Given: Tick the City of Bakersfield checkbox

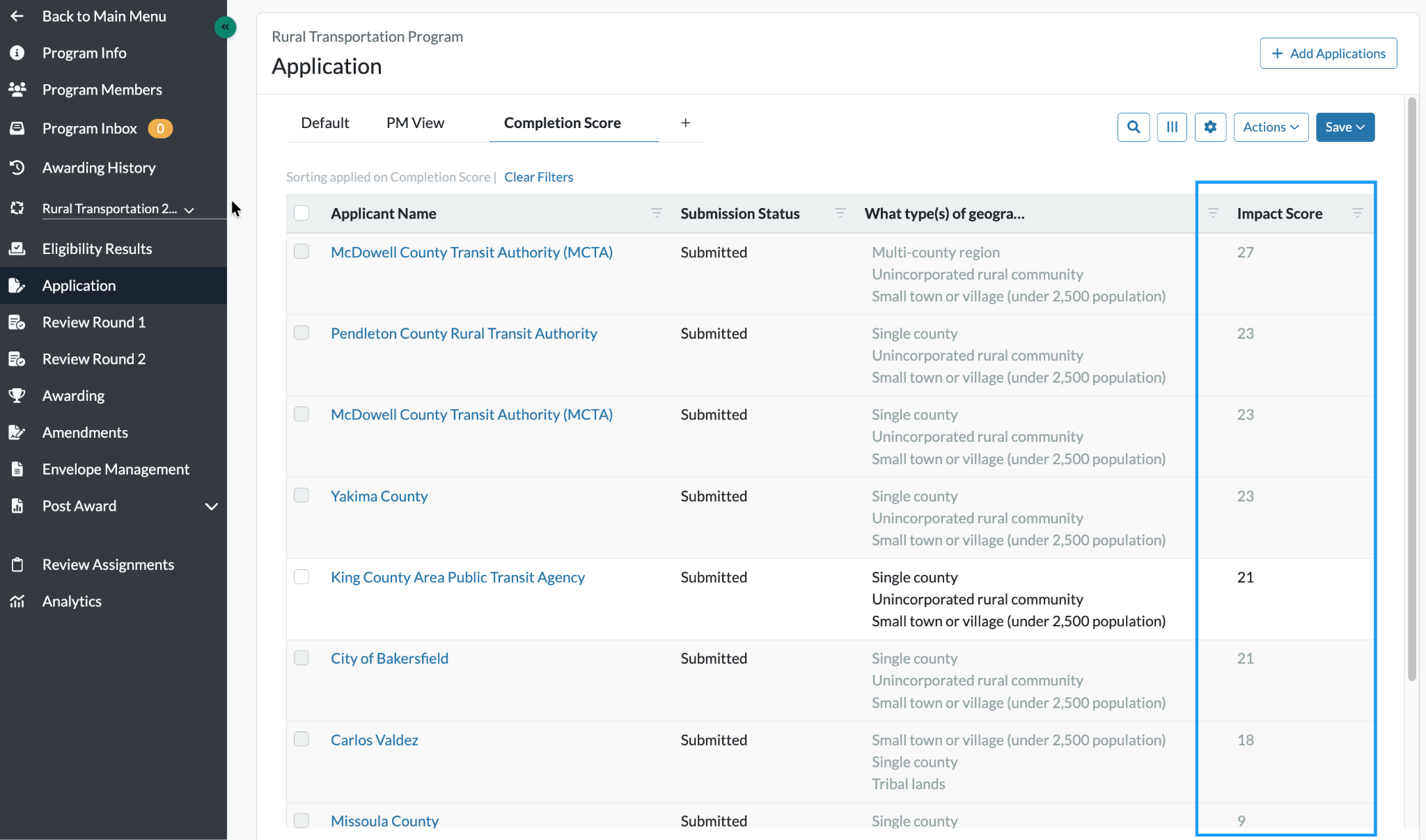Looking at the screenshot, I should point(301,658).
